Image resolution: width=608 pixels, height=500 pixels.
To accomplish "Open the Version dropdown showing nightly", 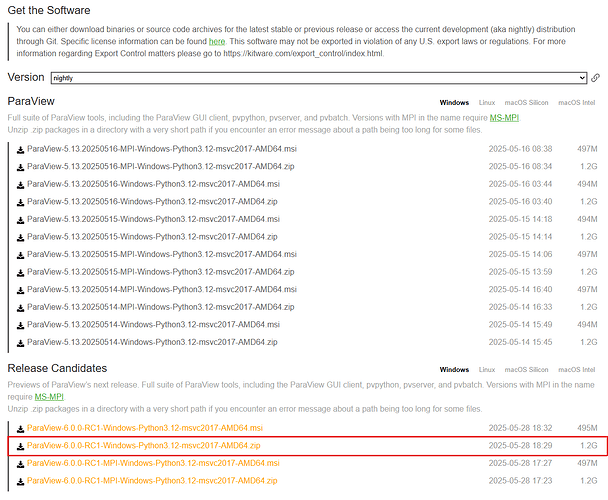I will click(x=318, y=78).
